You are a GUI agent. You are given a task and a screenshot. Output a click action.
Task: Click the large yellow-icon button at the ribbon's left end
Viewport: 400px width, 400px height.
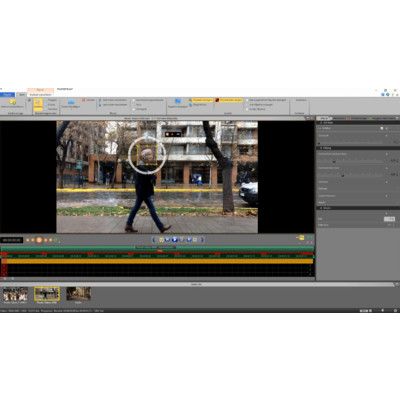pyautogui.click(x=12, y=104)
